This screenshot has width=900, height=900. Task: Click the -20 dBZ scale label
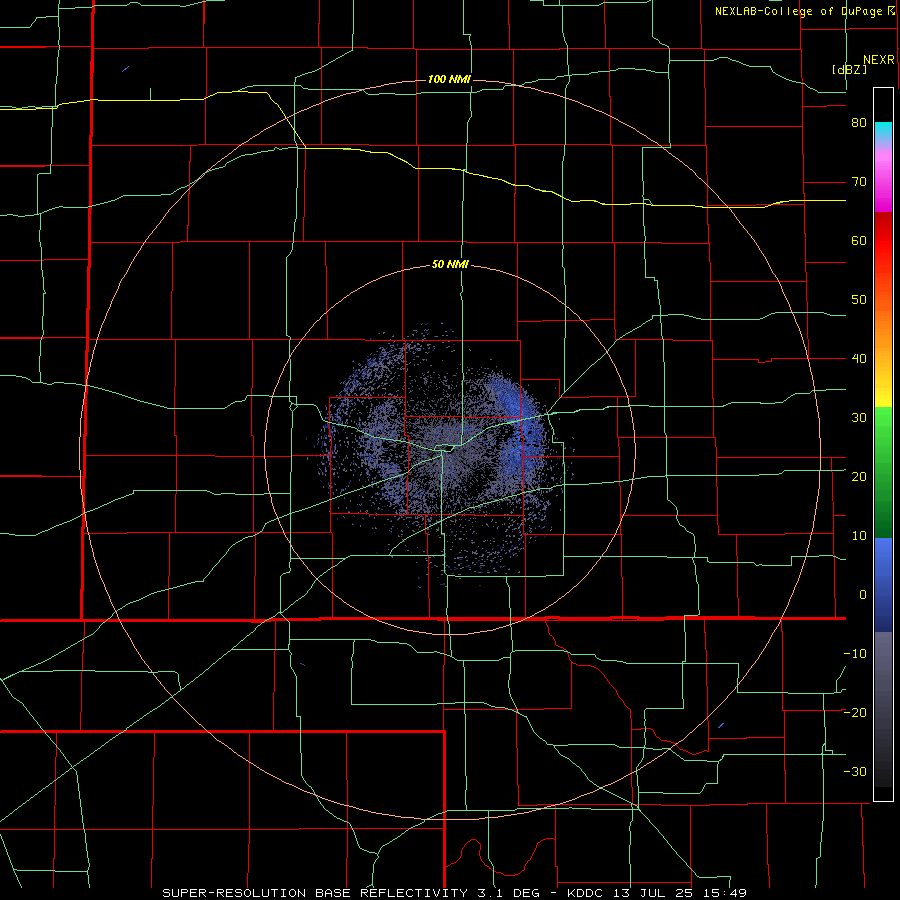(855, 712)
